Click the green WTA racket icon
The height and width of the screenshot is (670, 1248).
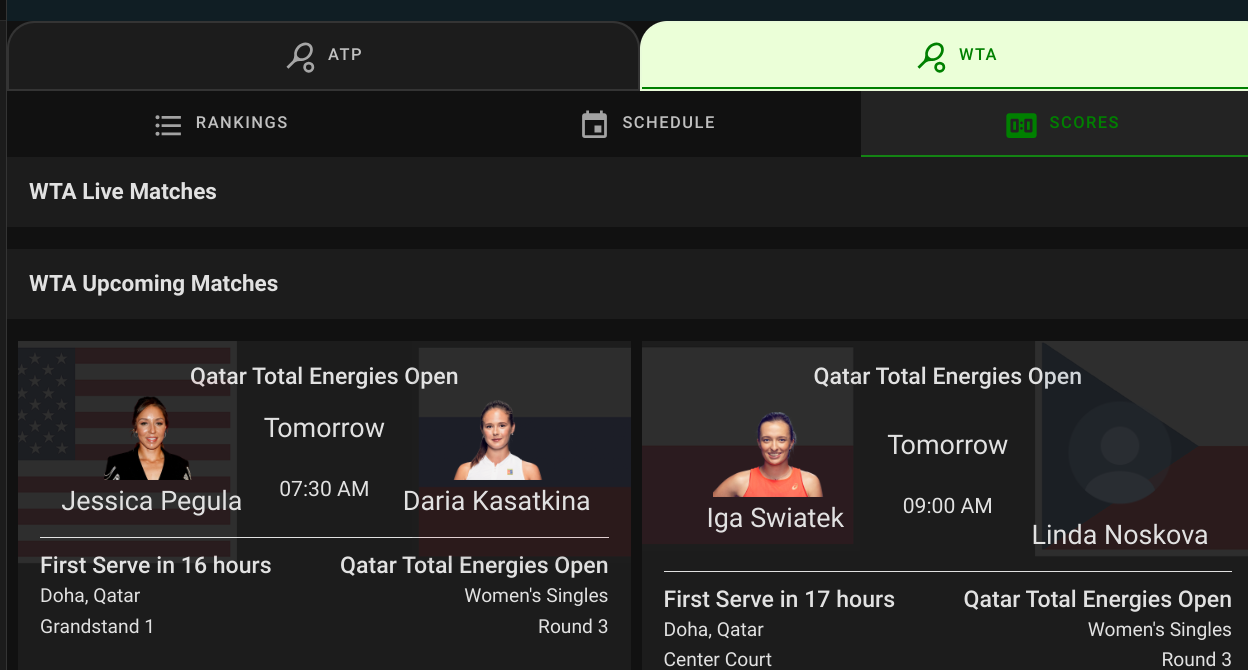[931, 56]
